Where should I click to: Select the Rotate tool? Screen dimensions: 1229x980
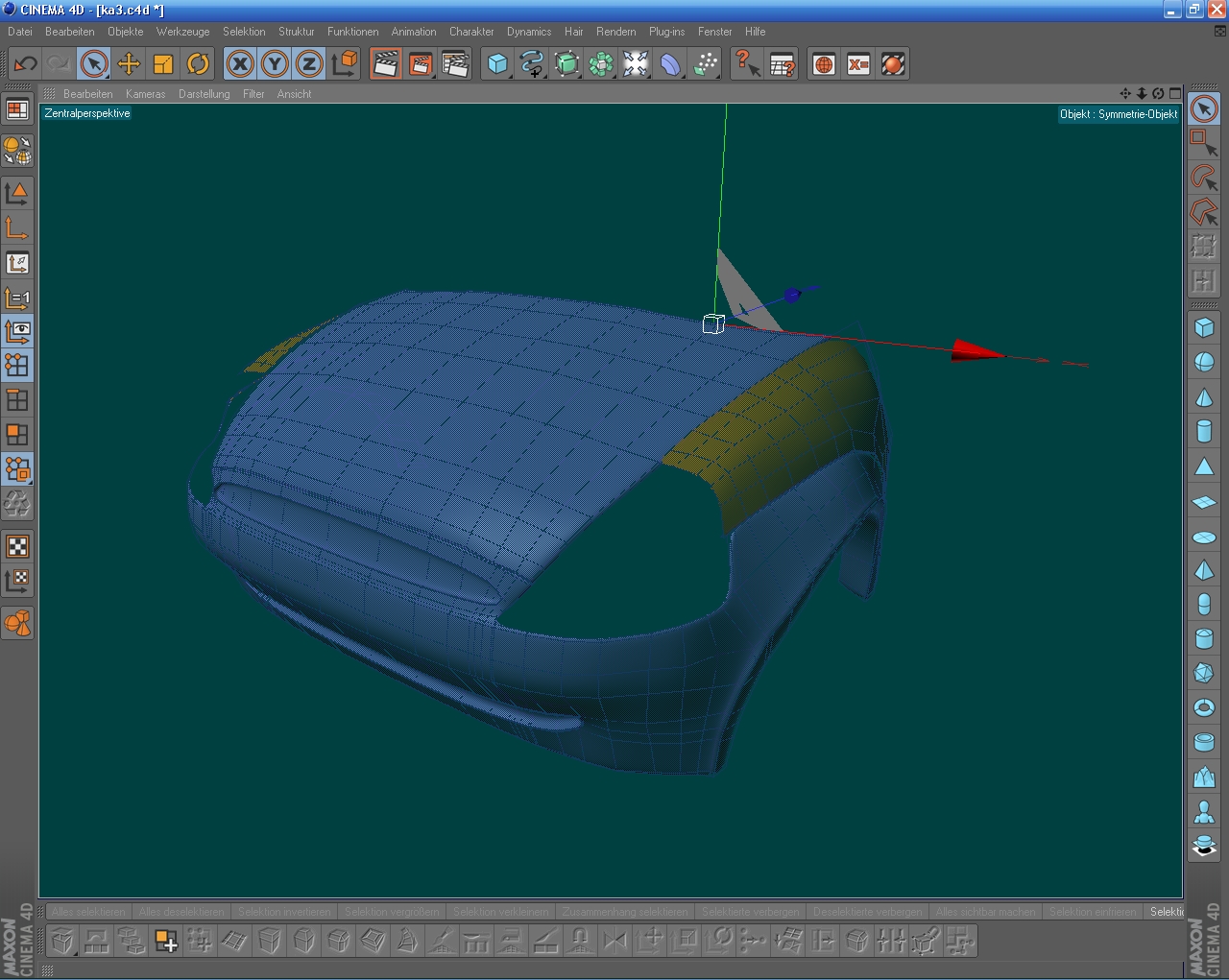(x=198, y=64)
